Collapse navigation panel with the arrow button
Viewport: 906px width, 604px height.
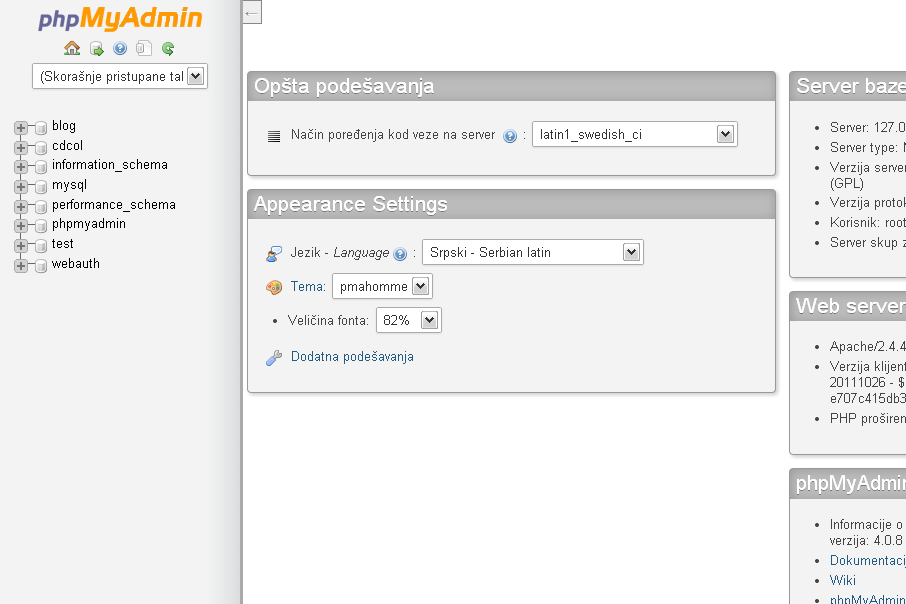252,12
